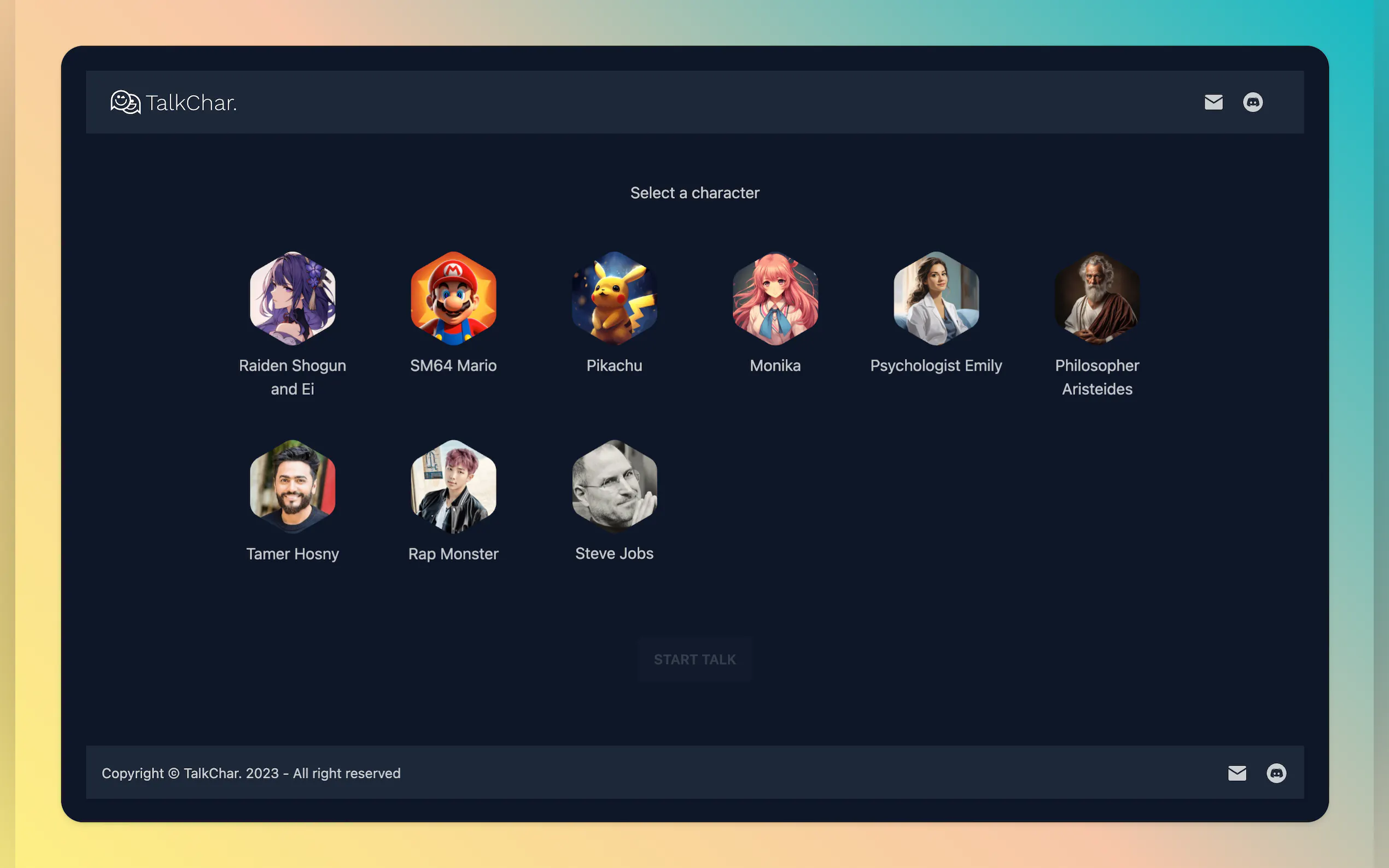
Task: Click the Psychologist Emily name label
Action: pos(936,366)
